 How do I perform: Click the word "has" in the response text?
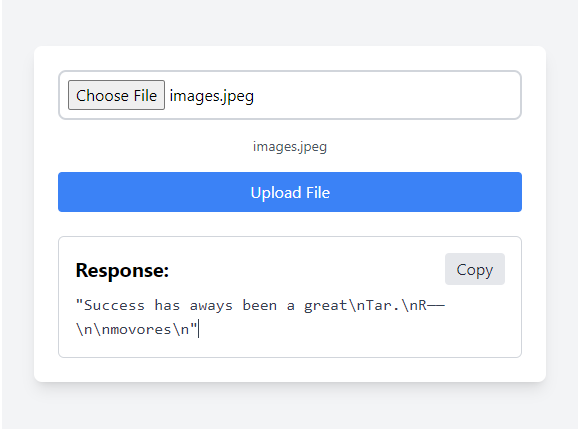click(167, 305)
